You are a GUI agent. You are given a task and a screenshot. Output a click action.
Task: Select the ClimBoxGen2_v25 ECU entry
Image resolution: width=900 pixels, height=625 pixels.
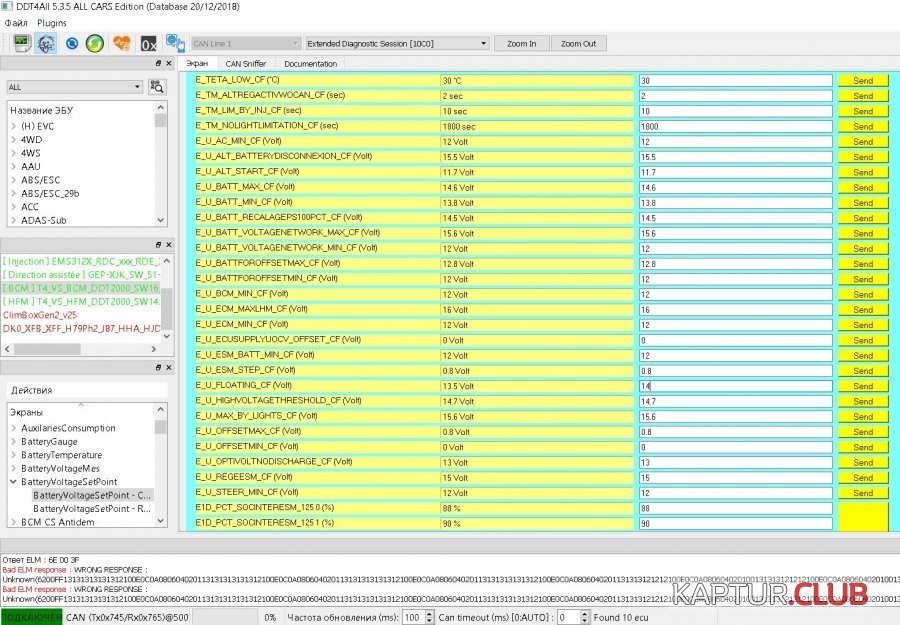point(40,315)
